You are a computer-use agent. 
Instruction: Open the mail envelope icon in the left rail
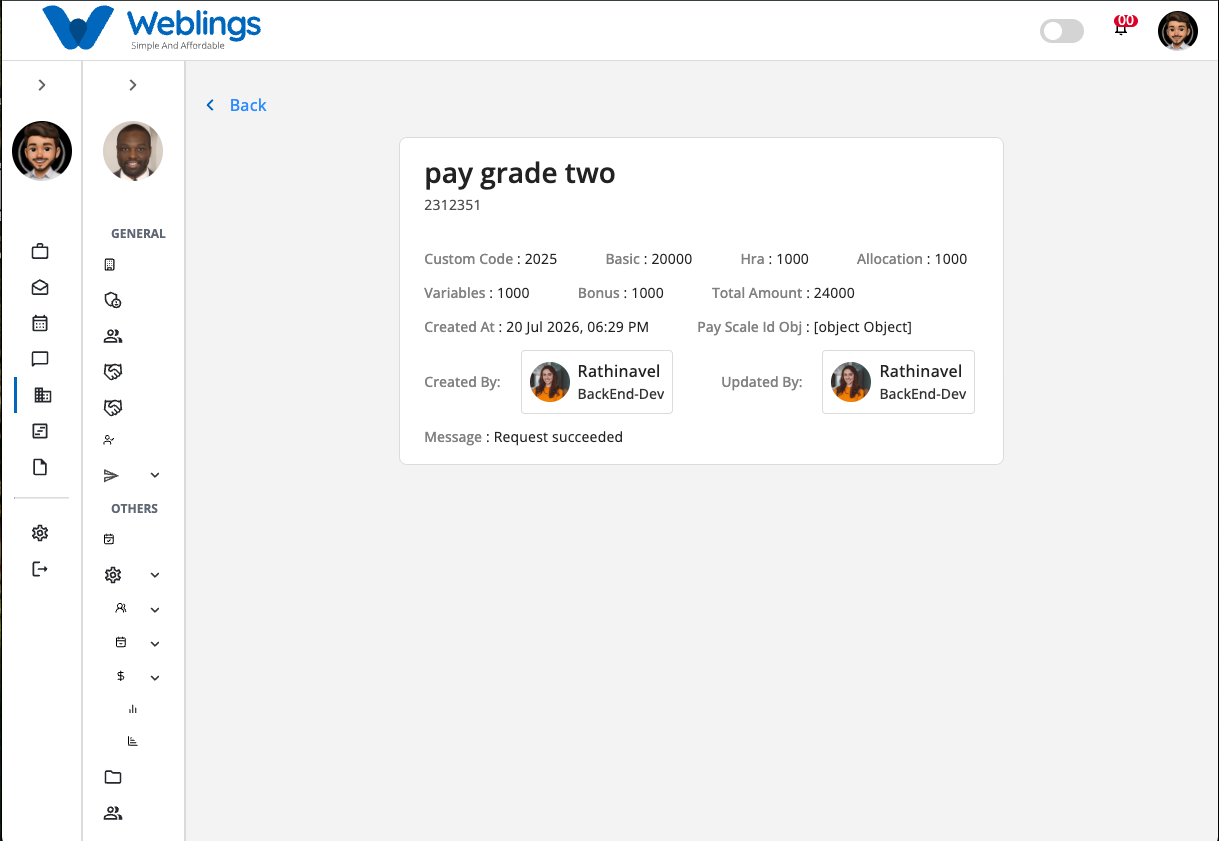[40, 287]
